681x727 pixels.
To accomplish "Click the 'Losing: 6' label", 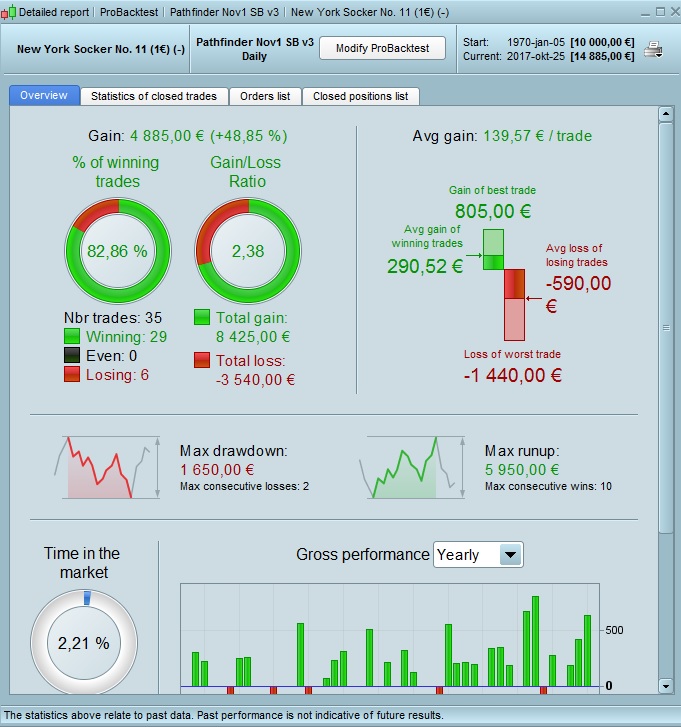I will tap(117, 375).
